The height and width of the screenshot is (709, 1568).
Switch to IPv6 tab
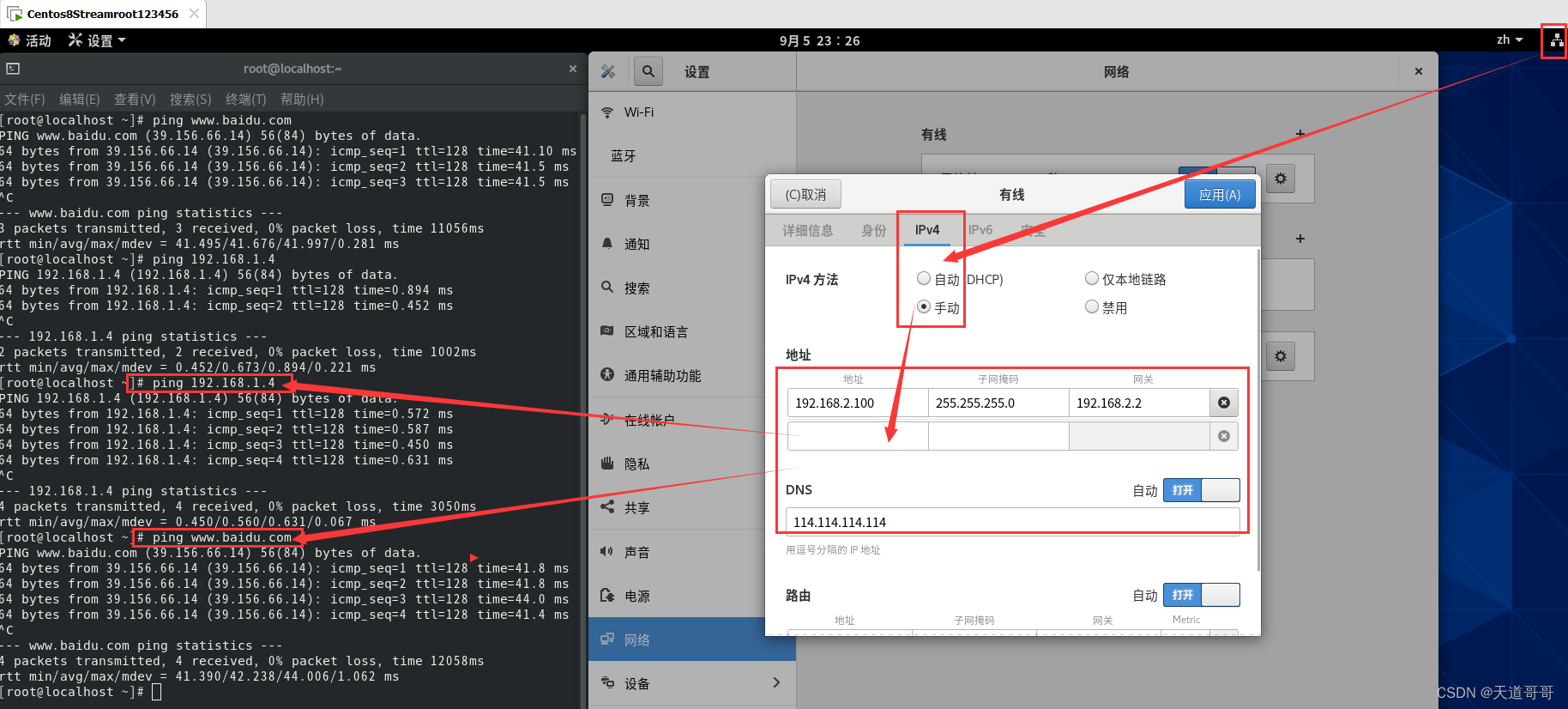980,230
